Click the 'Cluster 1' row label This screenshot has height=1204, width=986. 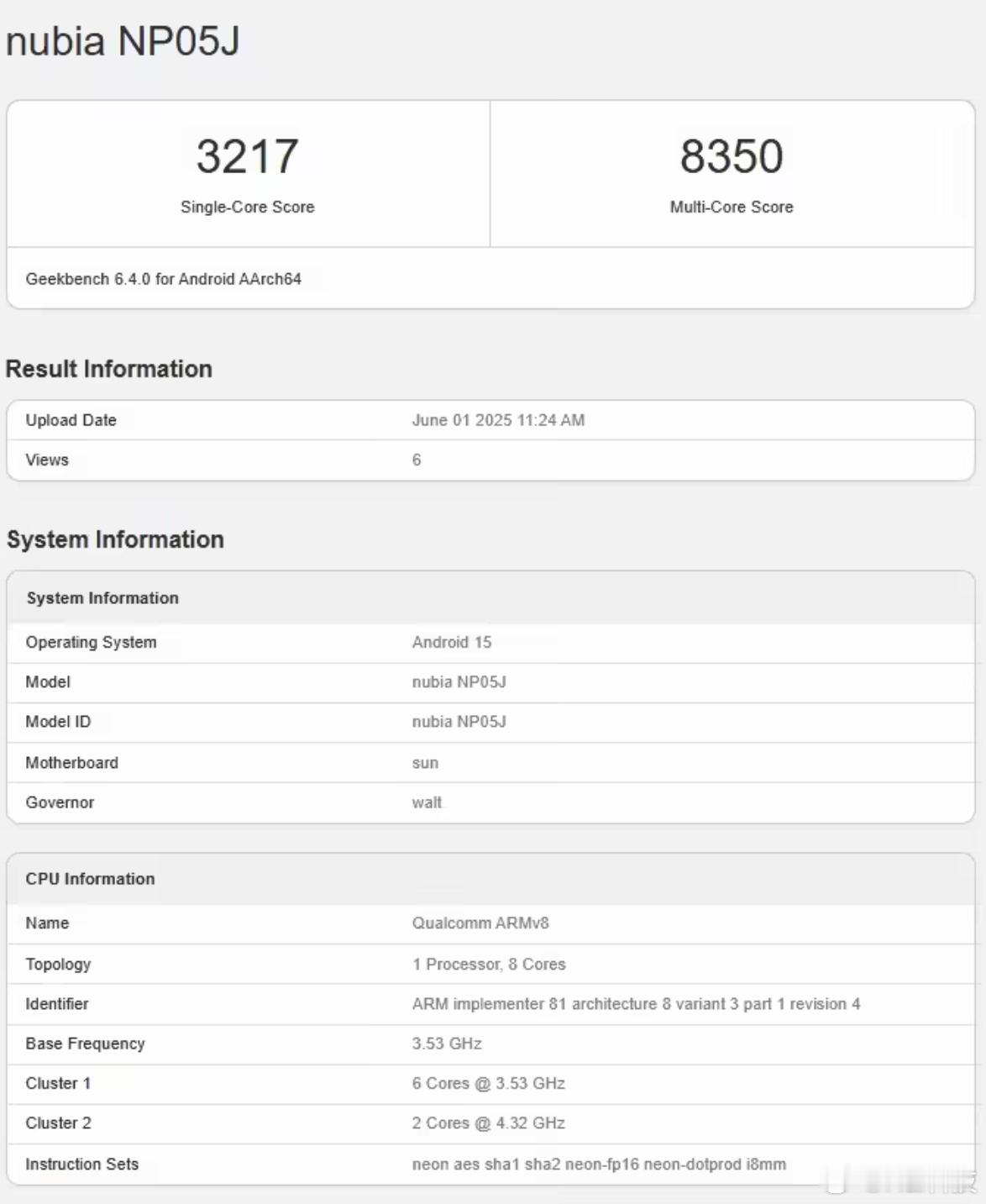pos(58,1083)
